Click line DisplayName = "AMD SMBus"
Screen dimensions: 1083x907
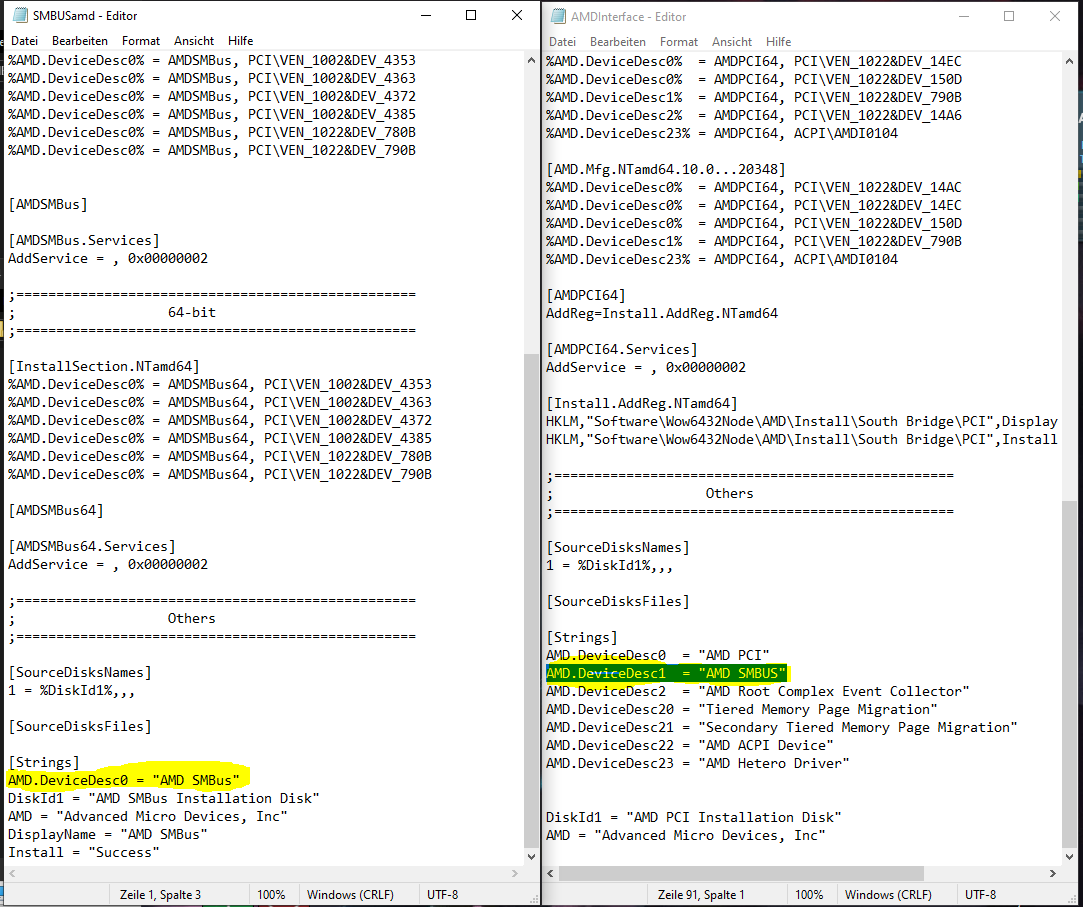(108, 834)
